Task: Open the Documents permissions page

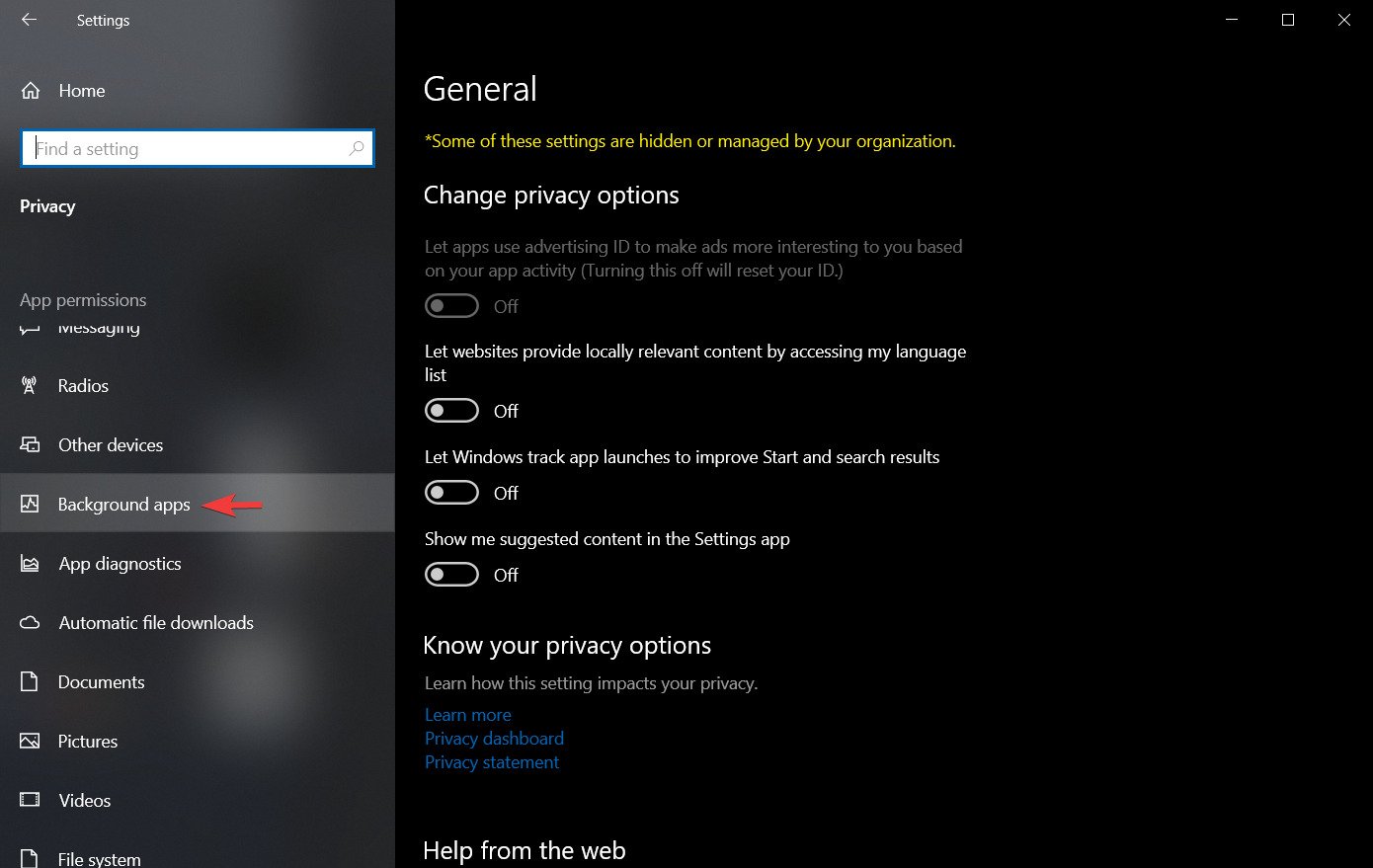Action: pos(198,682)
